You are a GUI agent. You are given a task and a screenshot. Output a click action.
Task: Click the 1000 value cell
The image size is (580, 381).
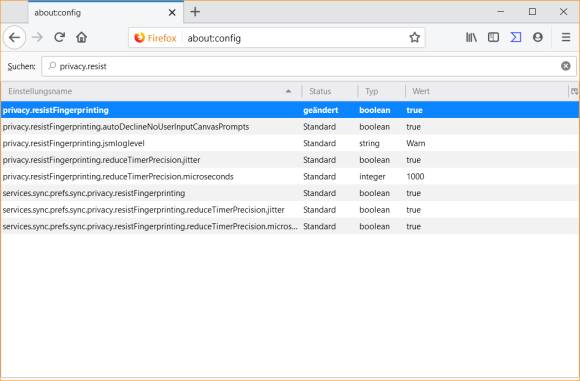[x=415, y=177]
